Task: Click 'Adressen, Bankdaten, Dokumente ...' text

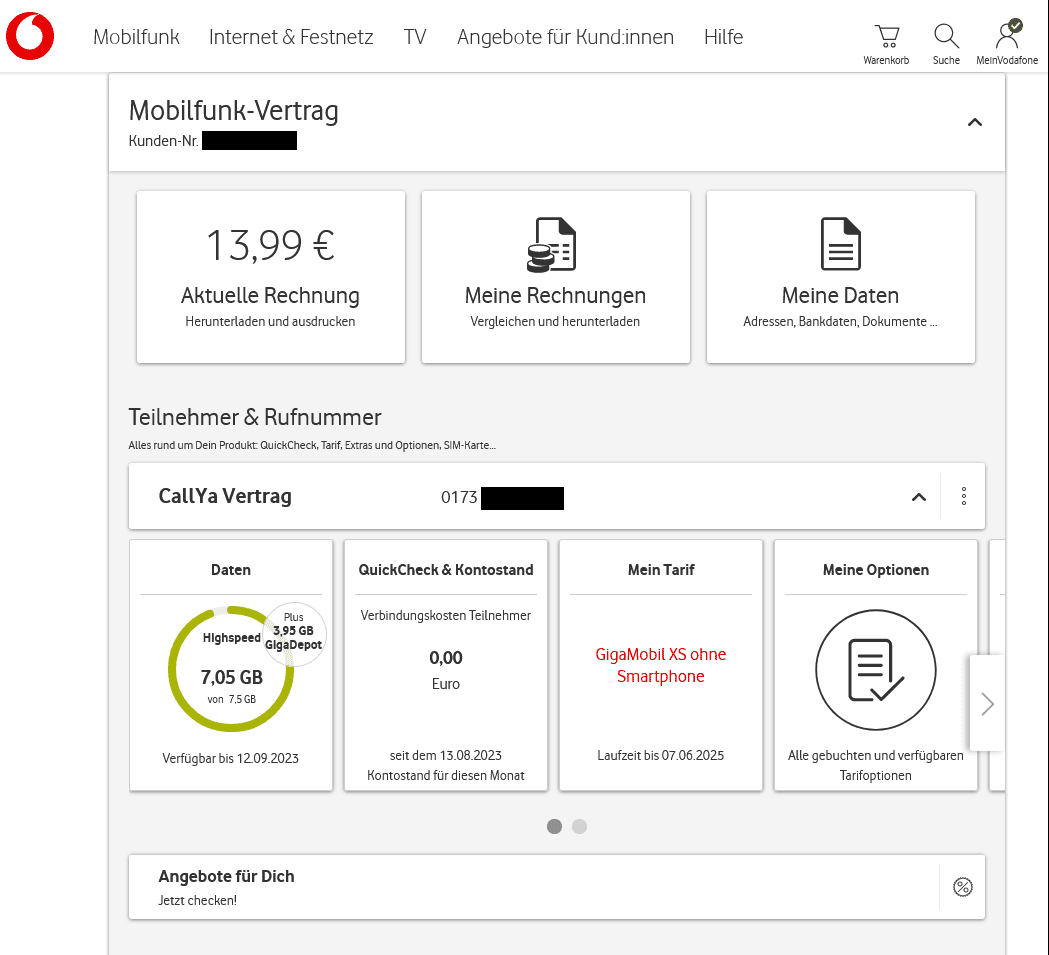Action: (x=840, y=321)
